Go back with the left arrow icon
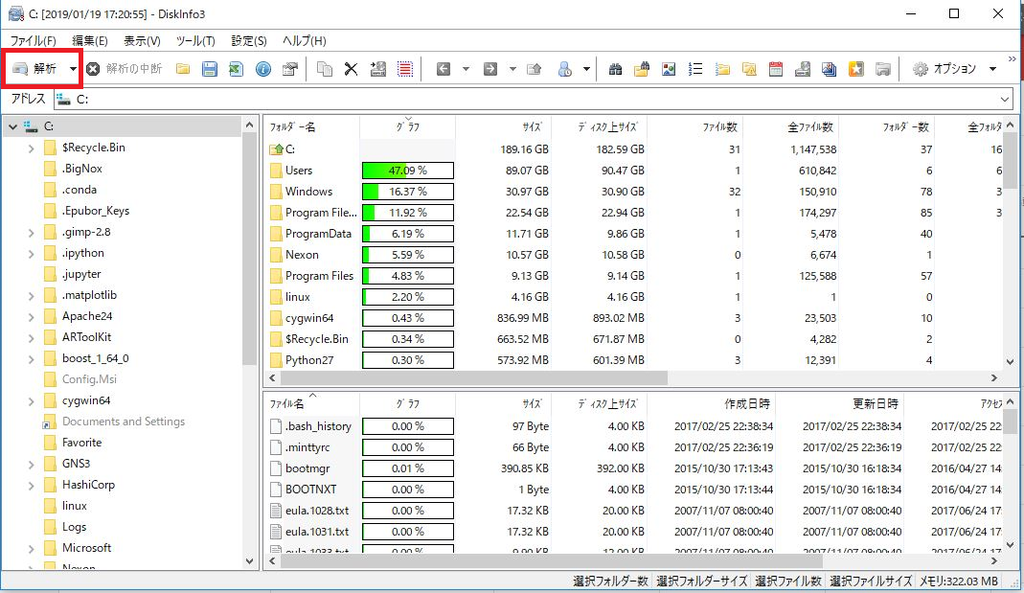Viewport: 1024px width, 593px height. (443, 69)
